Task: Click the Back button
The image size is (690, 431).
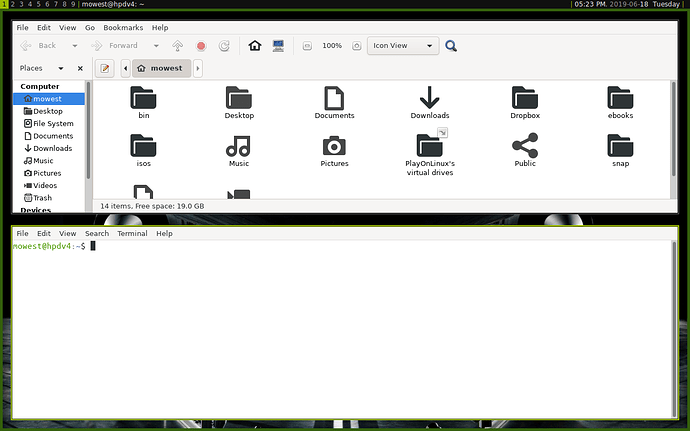Action: click(x=39, y=45)
